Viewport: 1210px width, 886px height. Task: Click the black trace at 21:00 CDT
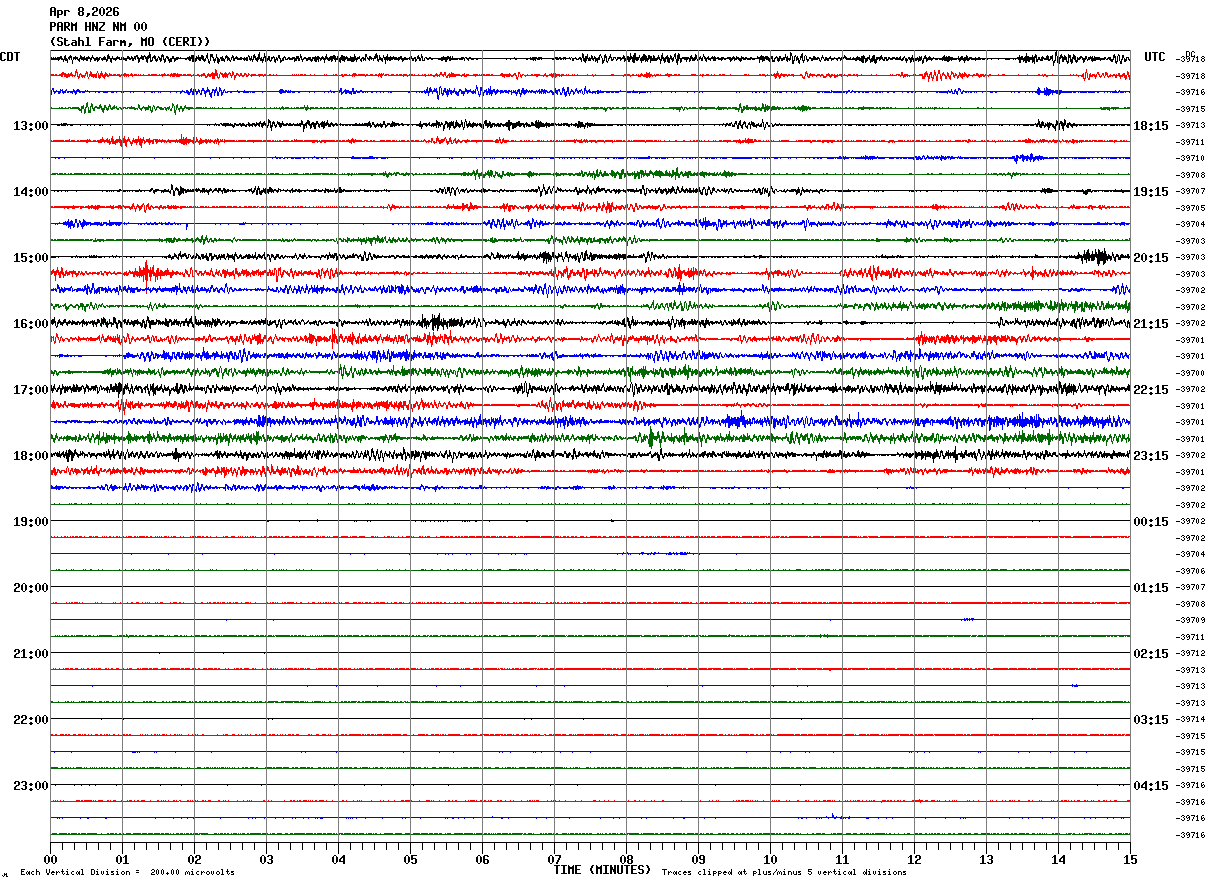click(590, 653)
